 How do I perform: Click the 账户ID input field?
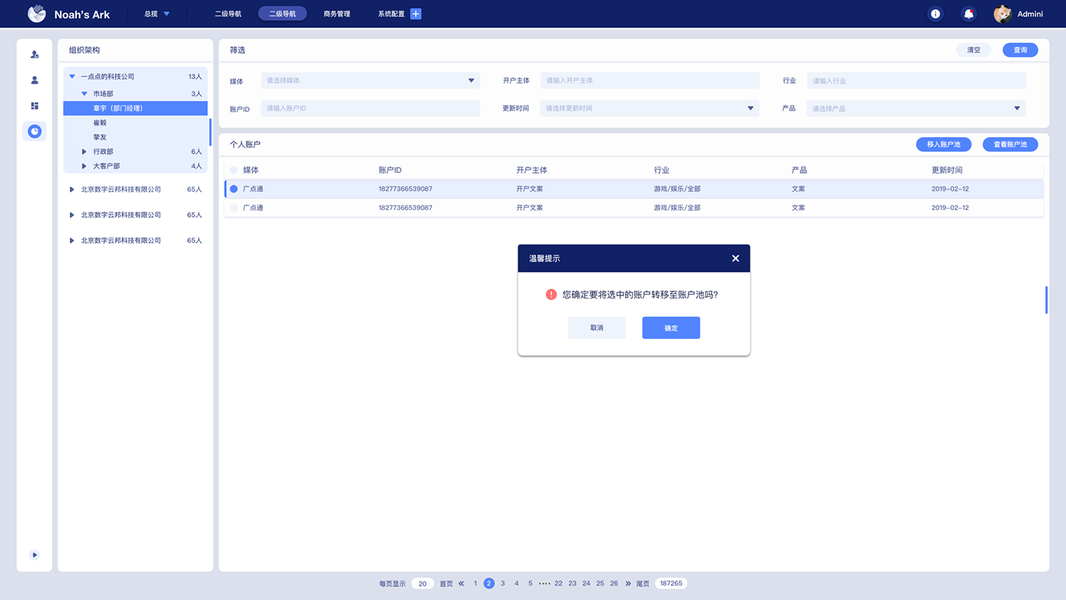(x=370, y=108)
